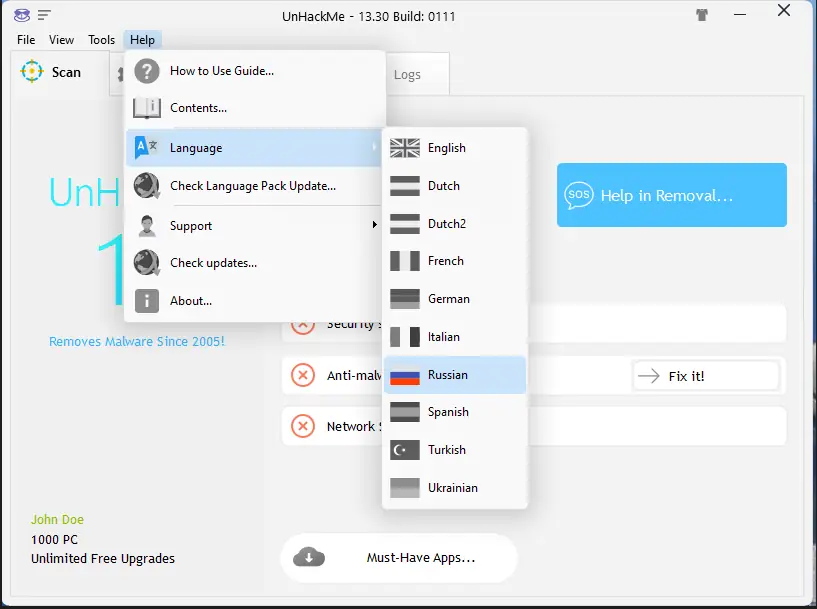Click the cloud download icon on Must-Have Apps

(309, 557)
